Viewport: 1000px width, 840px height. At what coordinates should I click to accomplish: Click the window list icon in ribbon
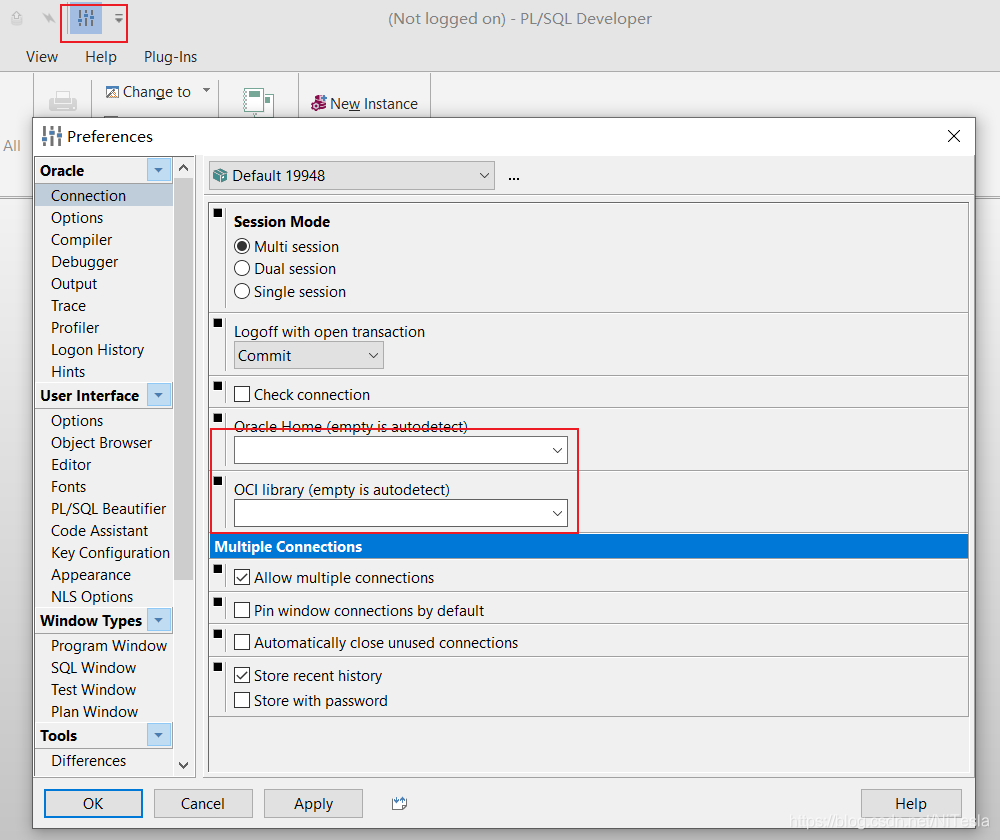point(258,102)
